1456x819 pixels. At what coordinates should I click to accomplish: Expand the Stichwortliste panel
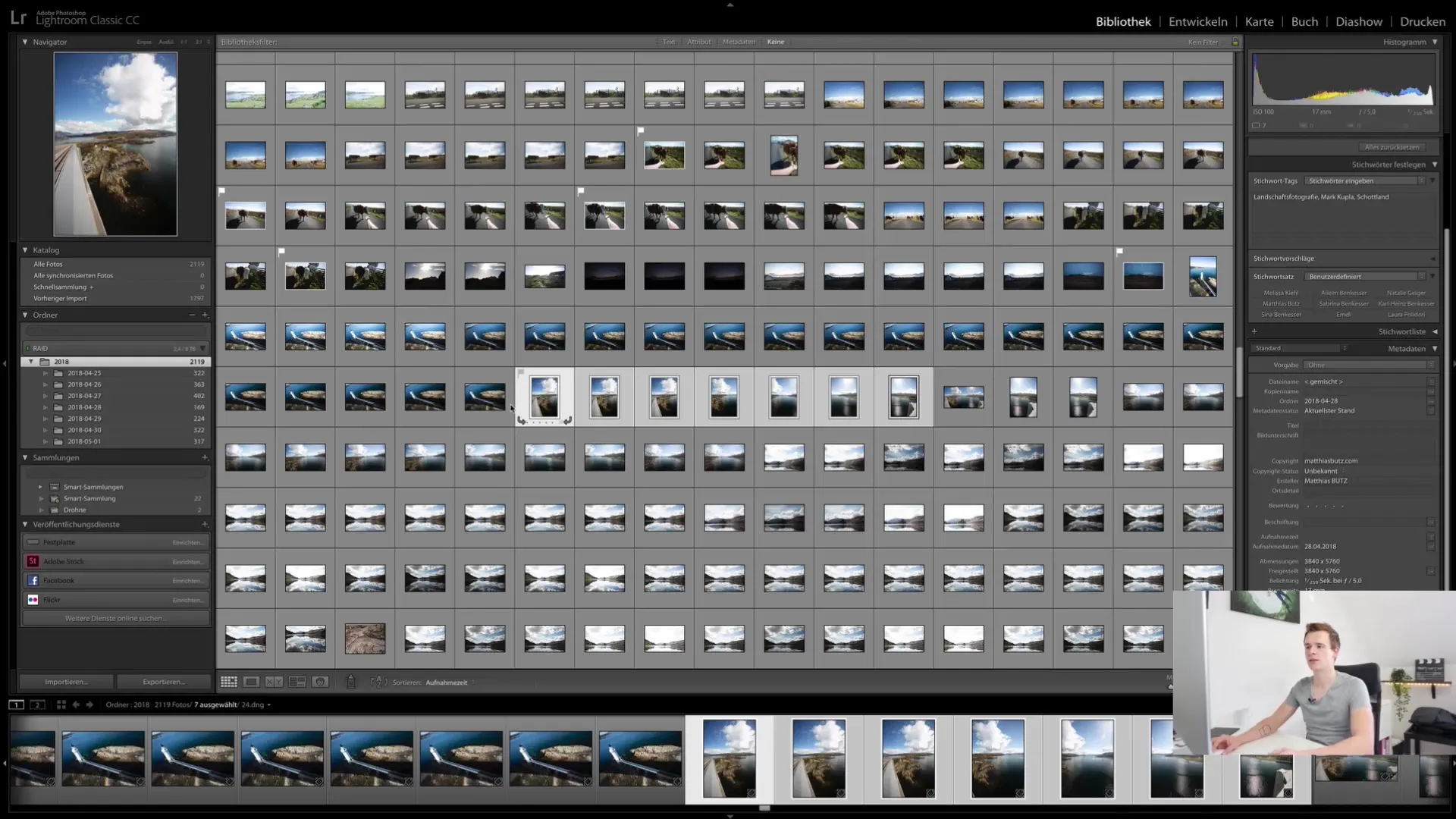(x=1435, y=331)
